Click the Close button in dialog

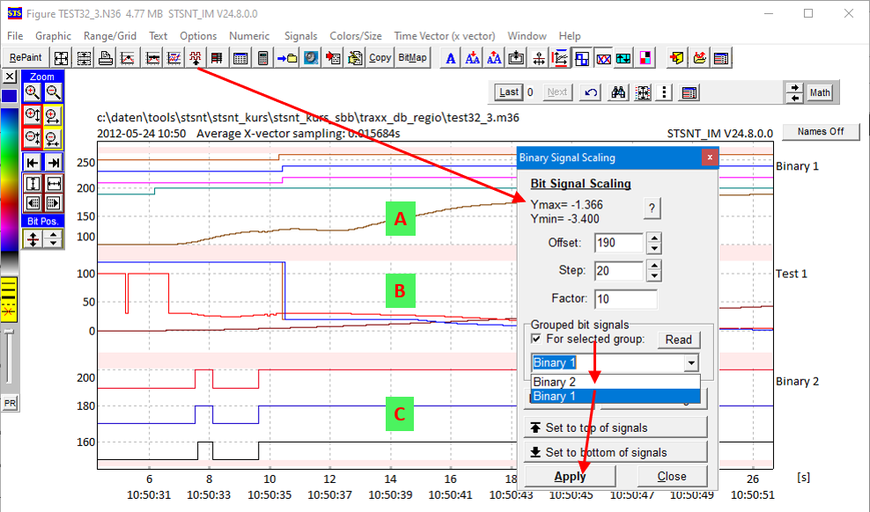672,476
